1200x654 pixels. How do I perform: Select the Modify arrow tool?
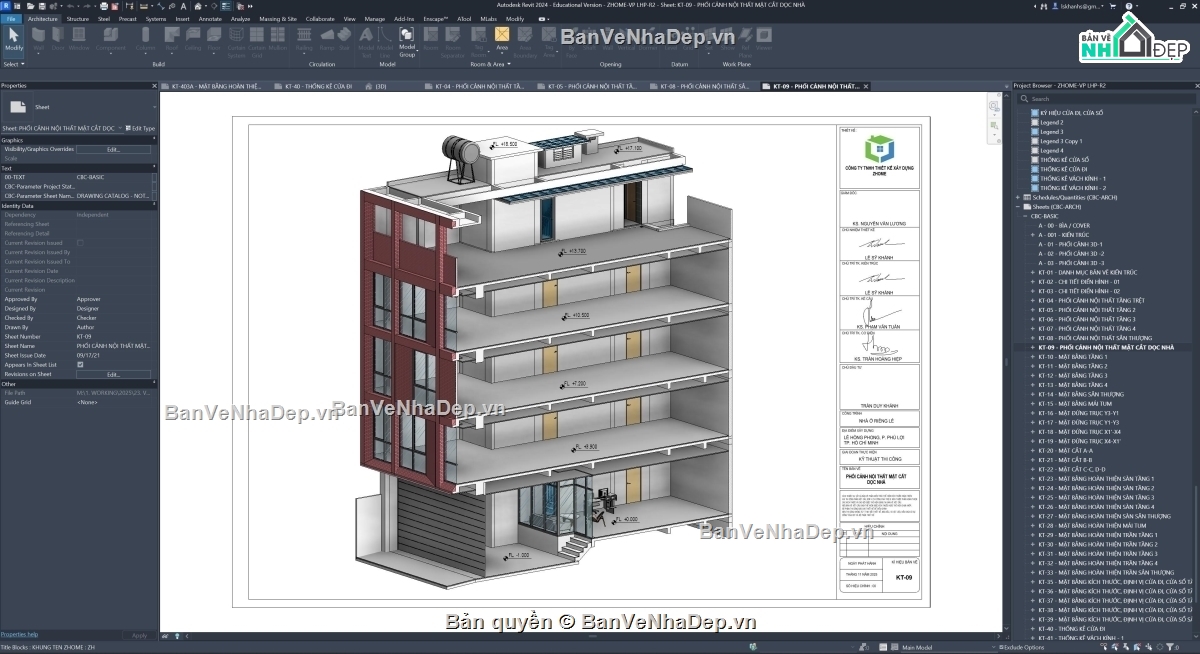pos(14,39)
